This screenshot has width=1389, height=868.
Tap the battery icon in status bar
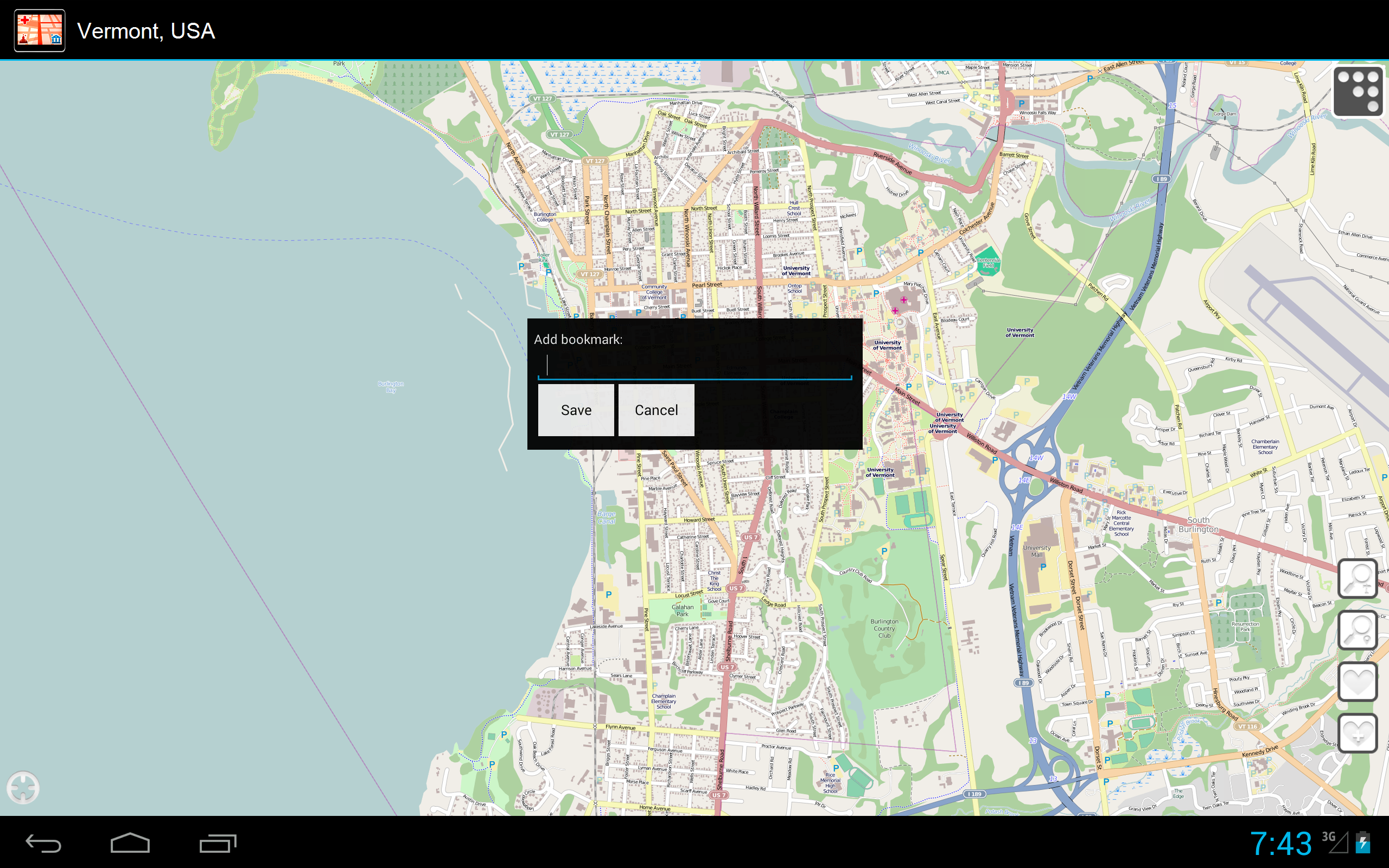click(x=1366, y=843)
